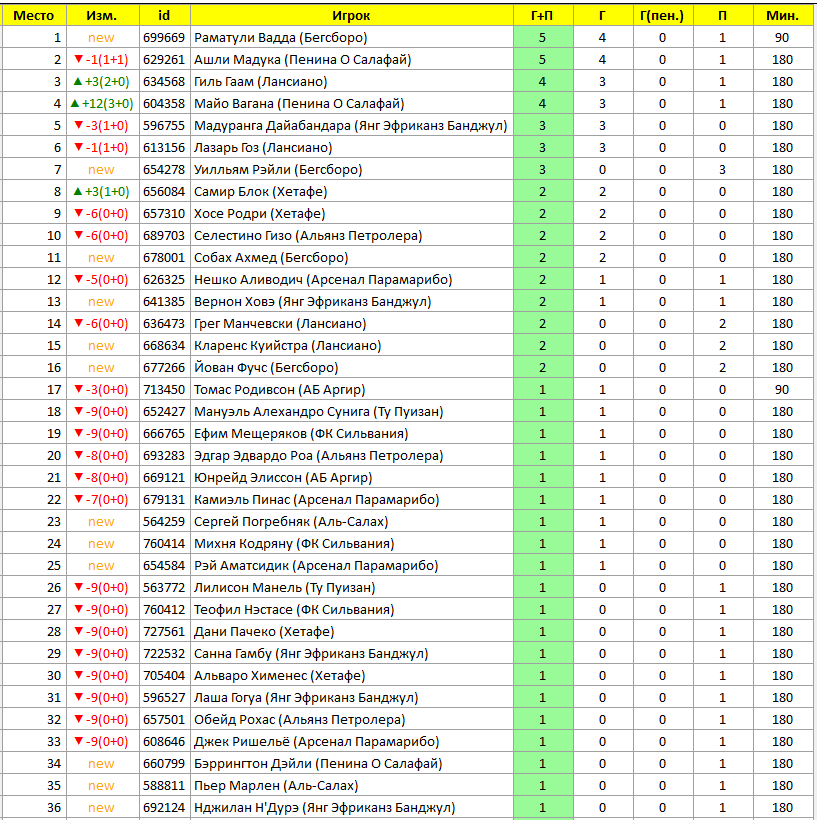Select cell 'Мануэль Алехандро Сунига (Ту Пуизан)'

pos(351,412)
